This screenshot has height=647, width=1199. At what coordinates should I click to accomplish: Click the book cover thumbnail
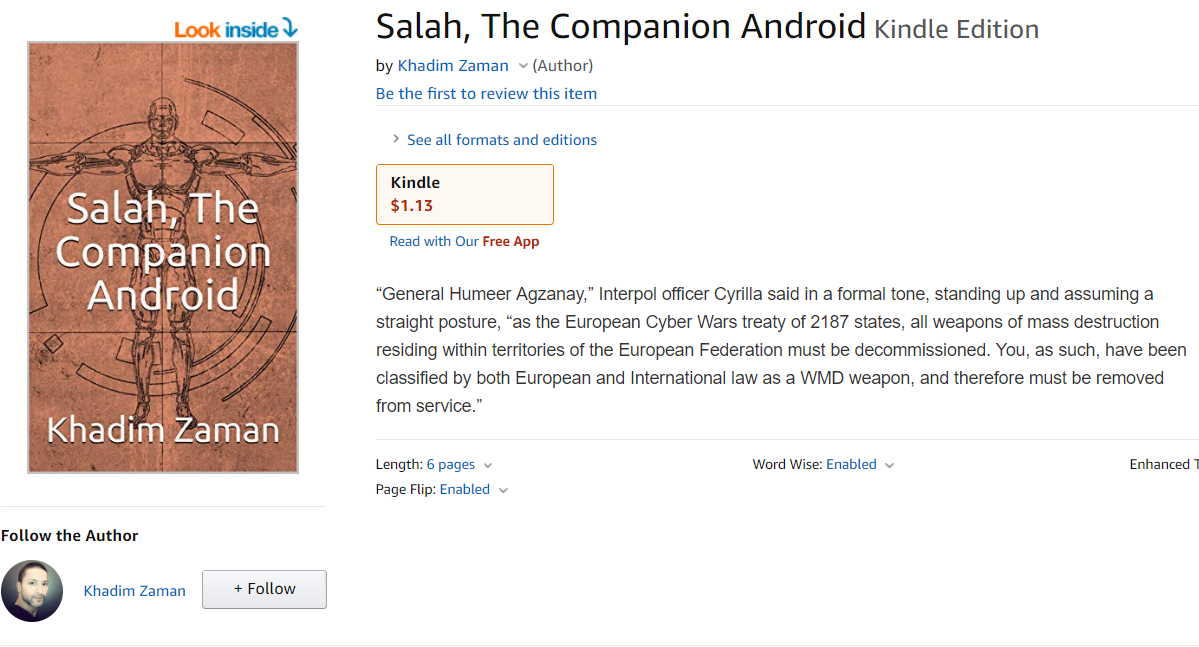point(162,256)
